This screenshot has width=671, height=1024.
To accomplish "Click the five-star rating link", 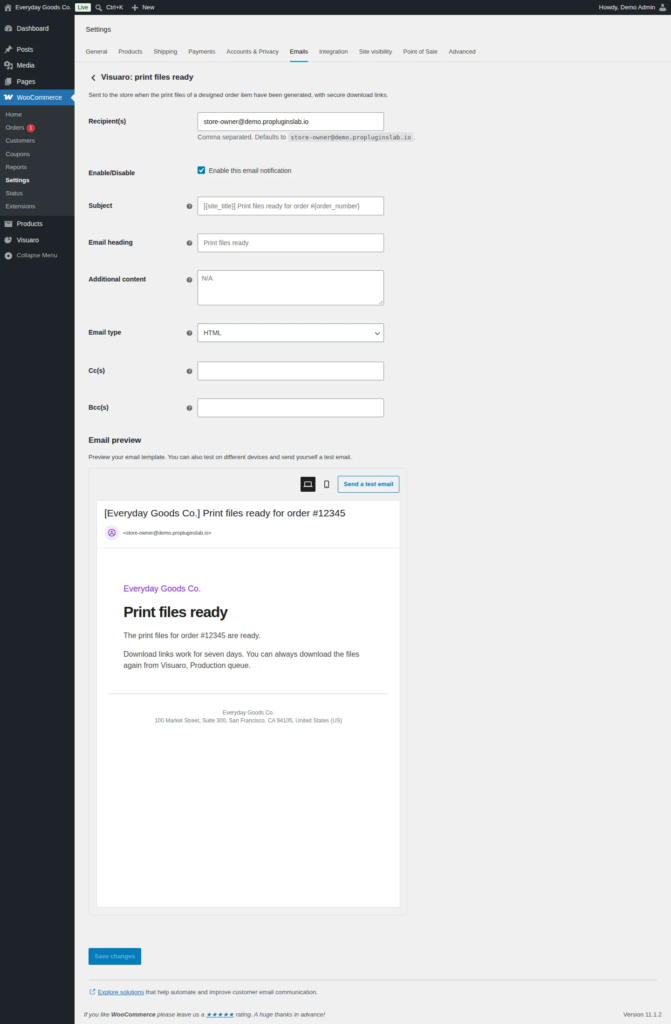I will (220, 1014).
